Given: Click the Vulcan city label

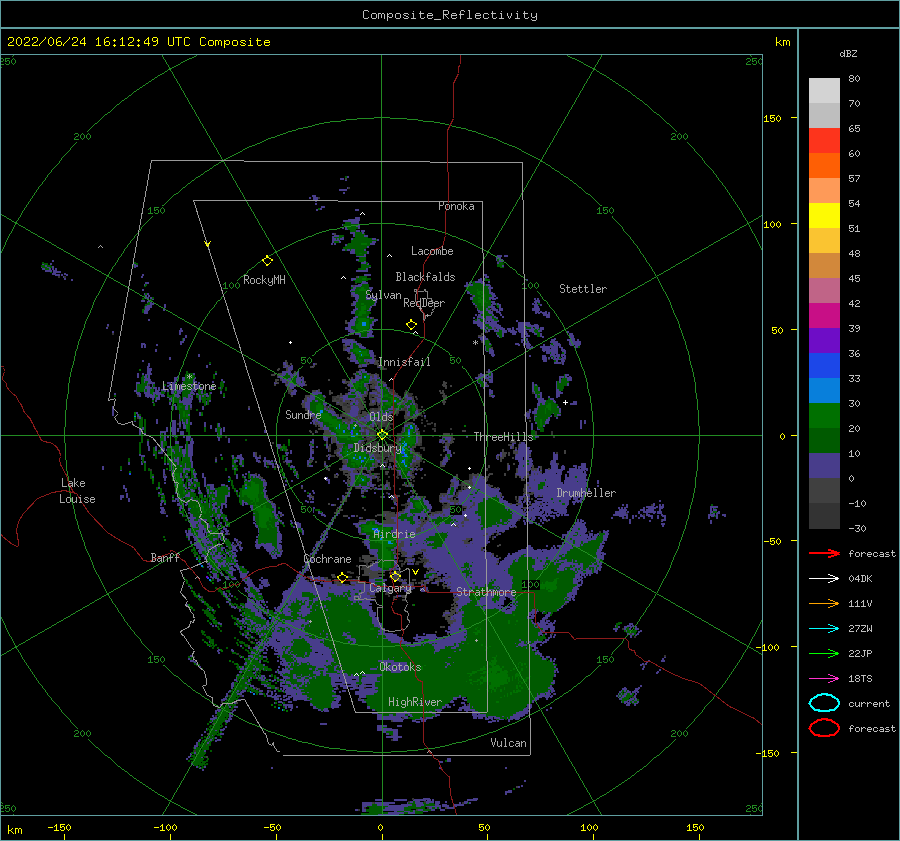Looking at the screenshot, I should tap(509, 743).
